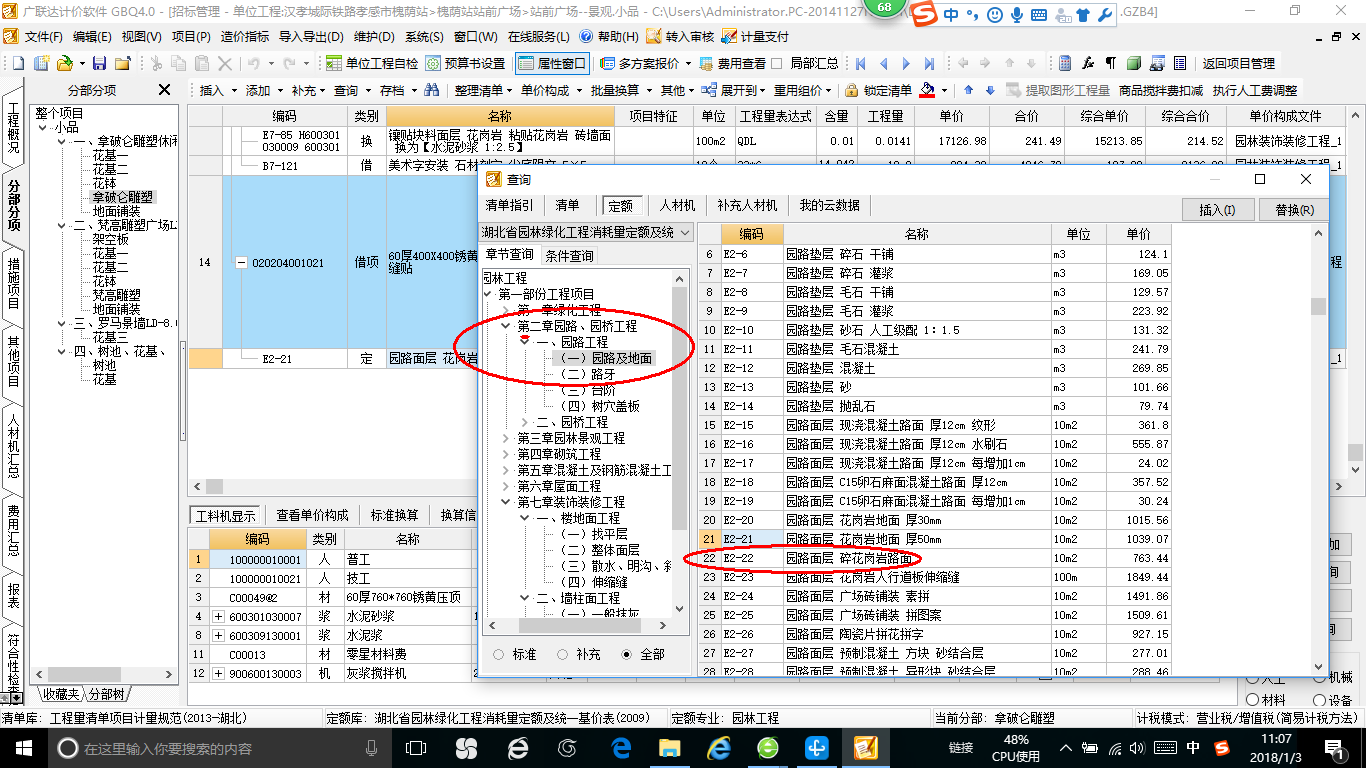Click the fx formula icon
The image size is (1366, 768).
(x=1088, y=63)
